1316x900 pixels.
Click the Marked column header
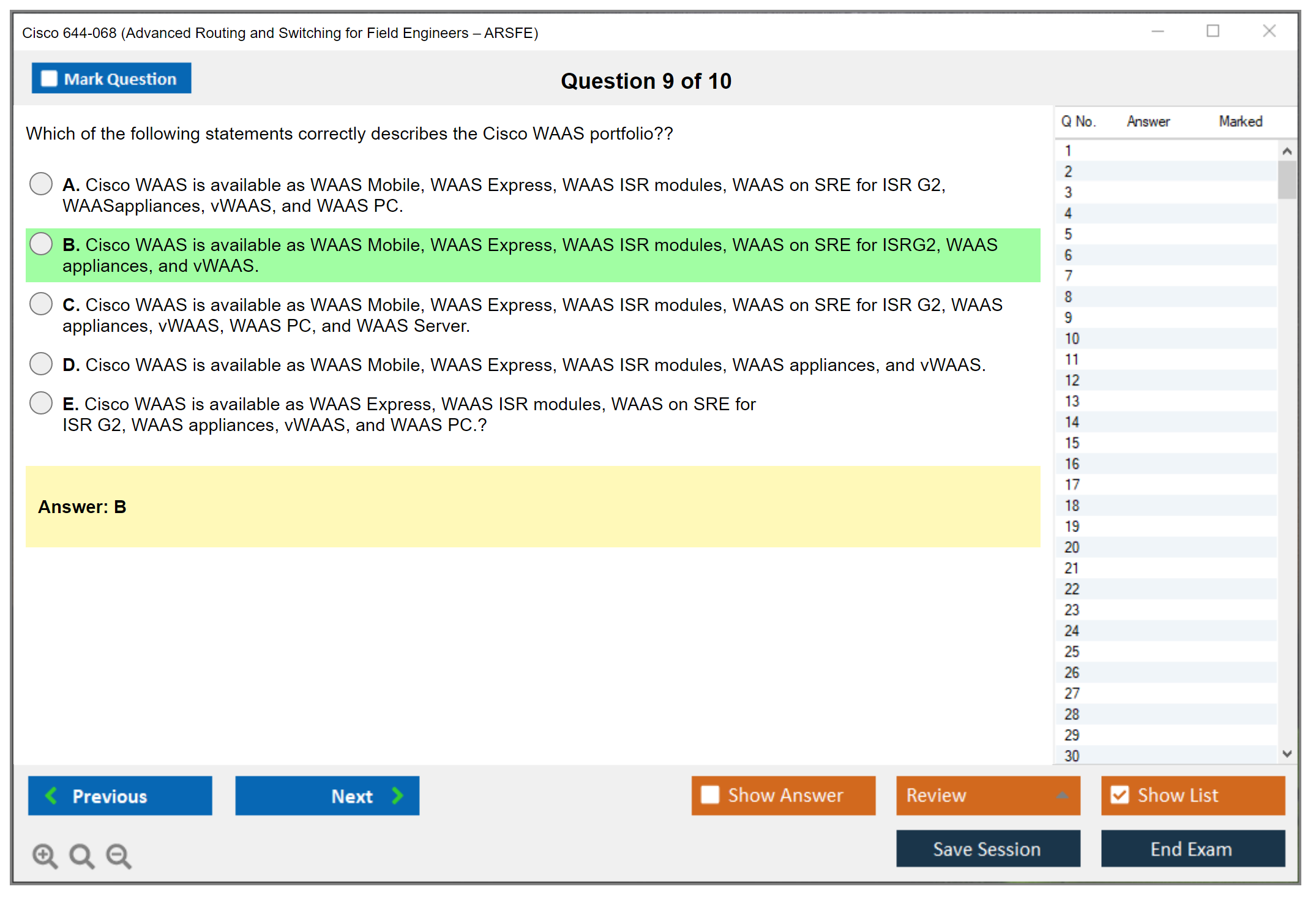point(1240,121)
